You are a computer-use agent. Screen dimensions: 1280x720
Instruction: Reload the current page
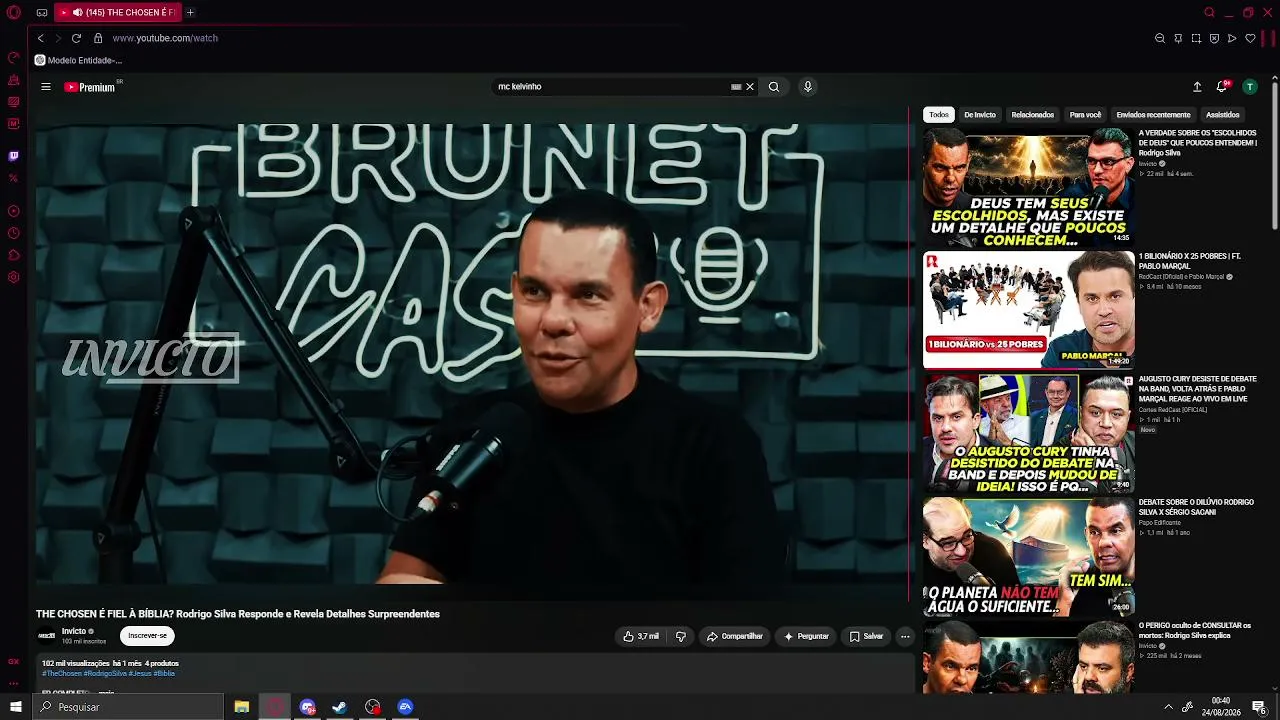pos(76,38)
